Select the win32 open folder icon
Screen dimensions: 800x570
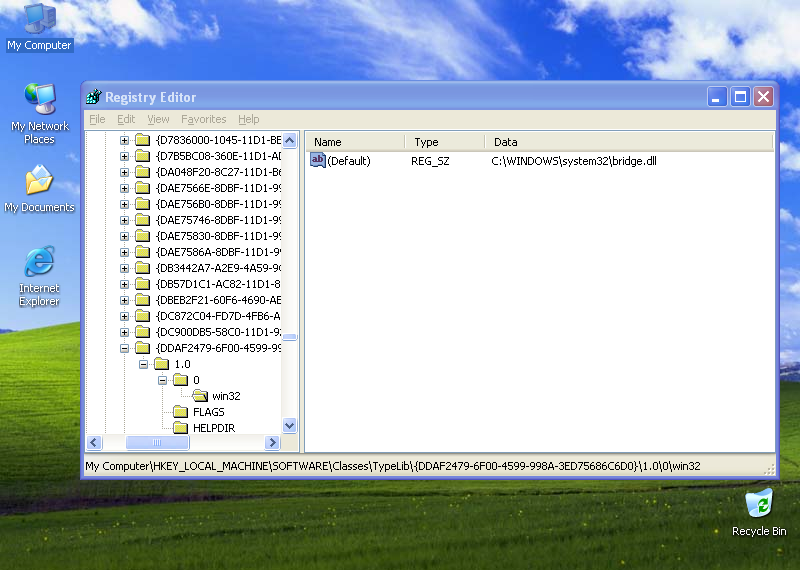200,396
